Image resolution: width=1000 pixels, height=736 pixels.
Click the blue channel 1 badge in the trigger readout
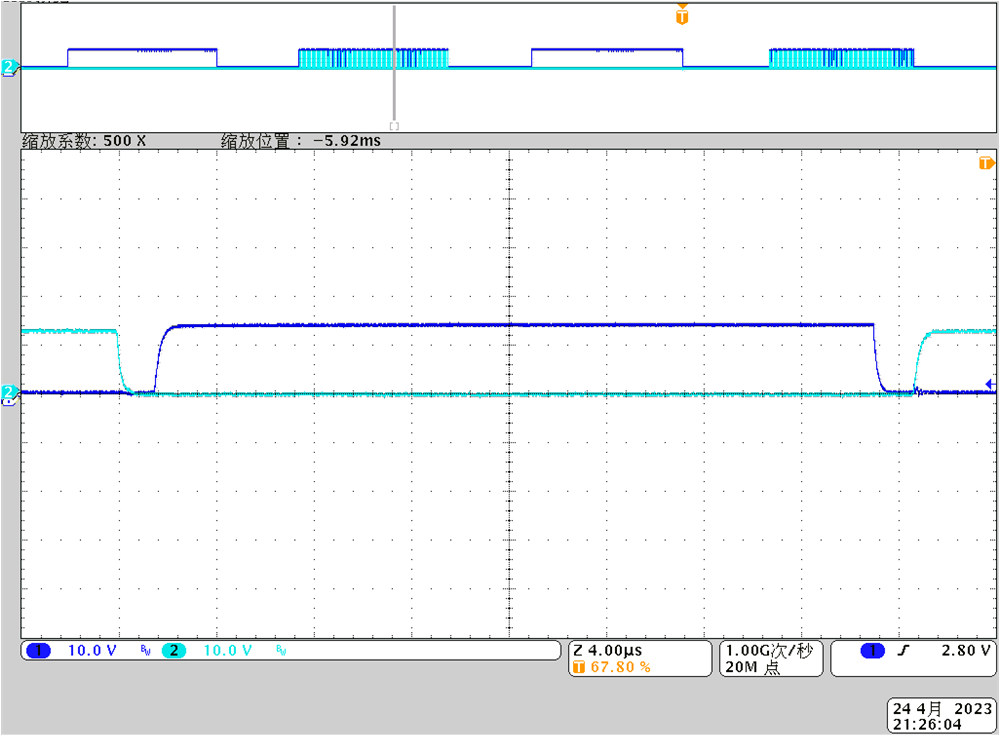point(873,650)
